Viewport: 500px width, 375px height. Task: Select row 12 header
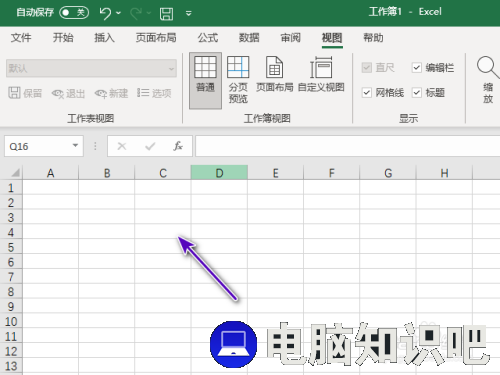pyautogui.click(x=11, y=351)
